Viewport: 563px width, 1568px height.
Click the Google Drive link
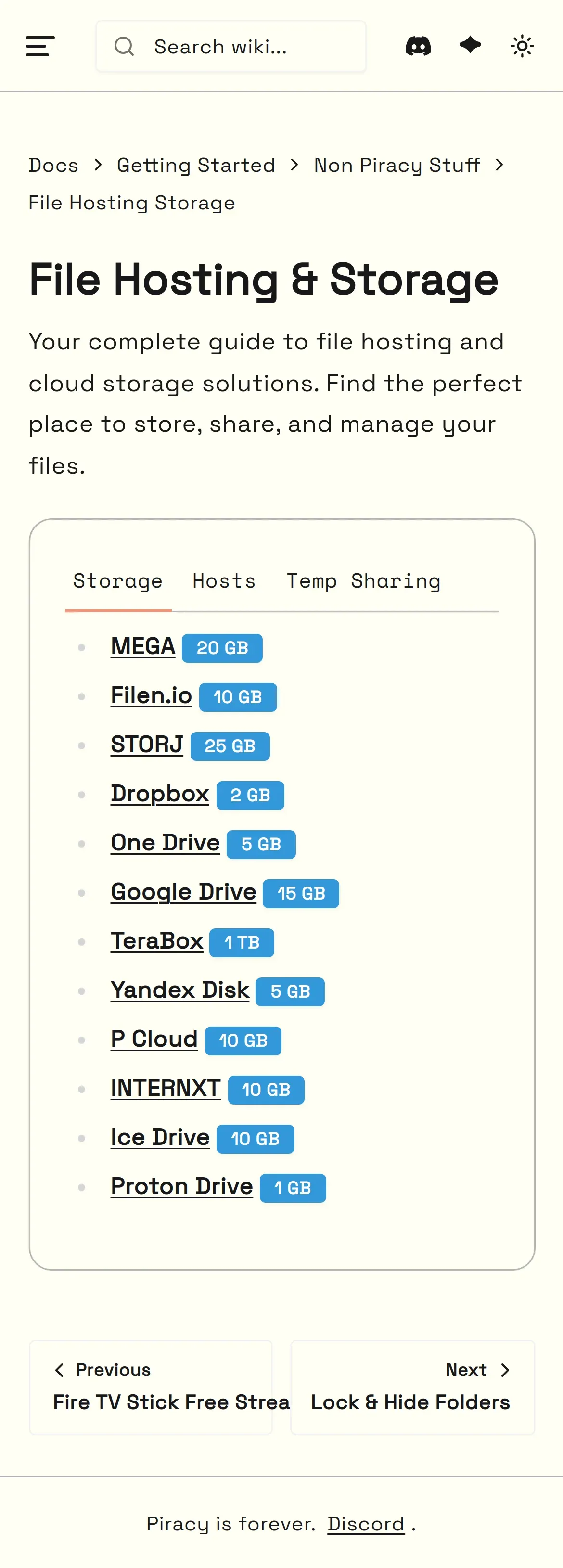(x=183, y=892)
